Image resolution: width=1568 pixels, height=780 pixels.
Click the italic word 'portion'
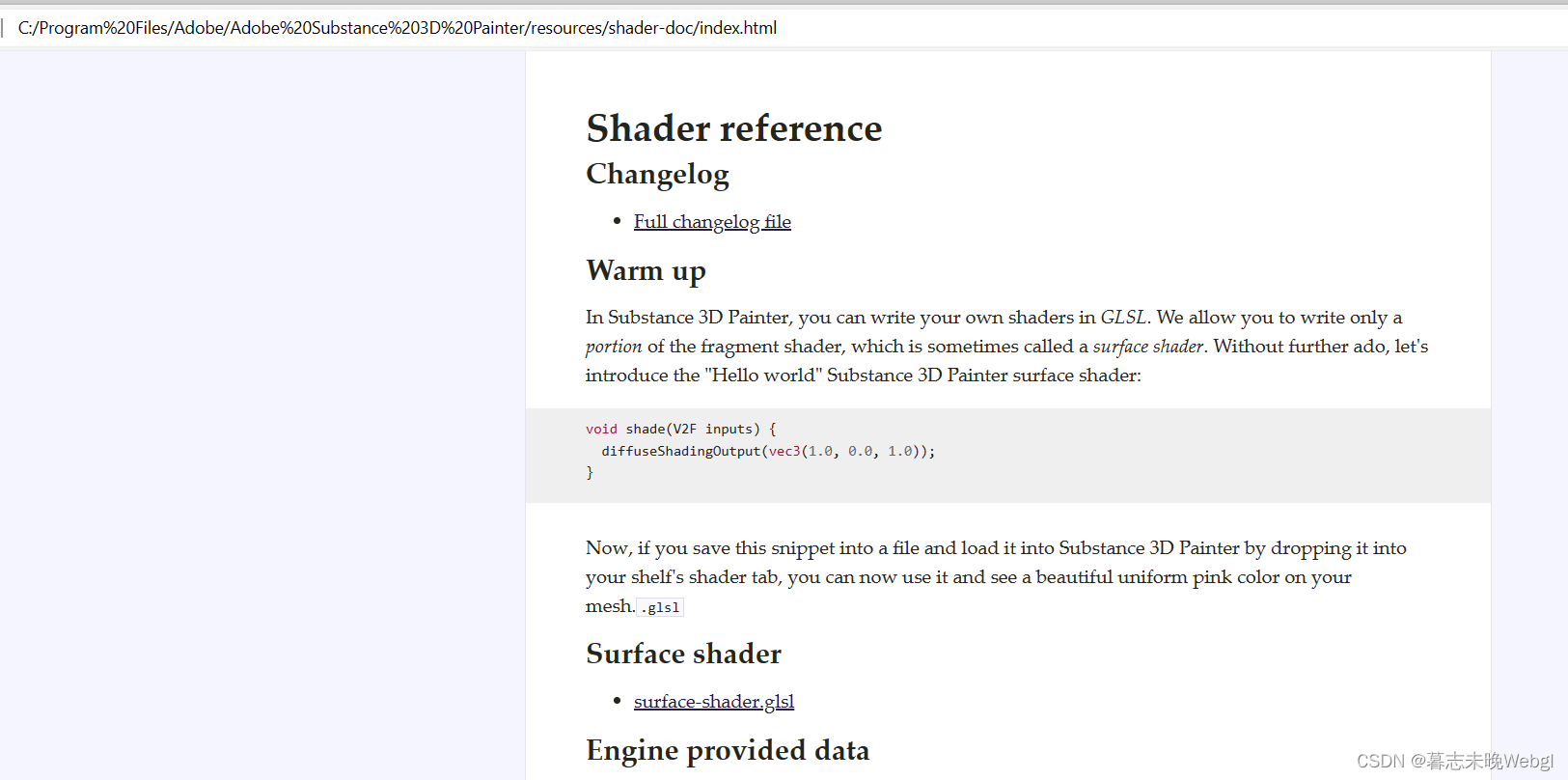coord(614,347)
